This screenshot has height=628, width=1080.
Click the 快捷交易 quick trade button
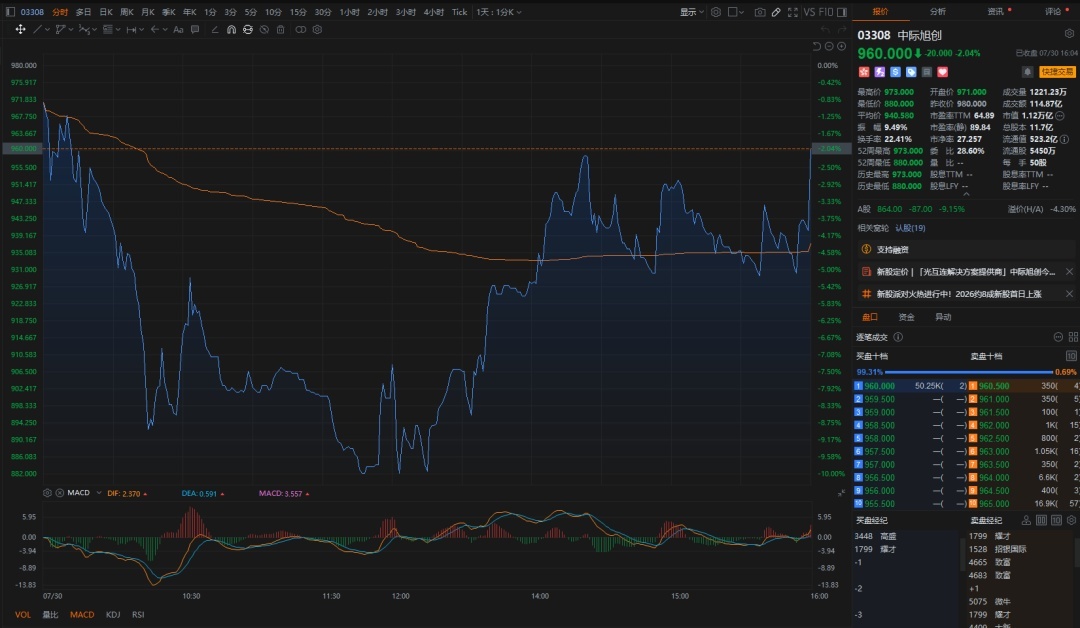tap(1057, 72)
